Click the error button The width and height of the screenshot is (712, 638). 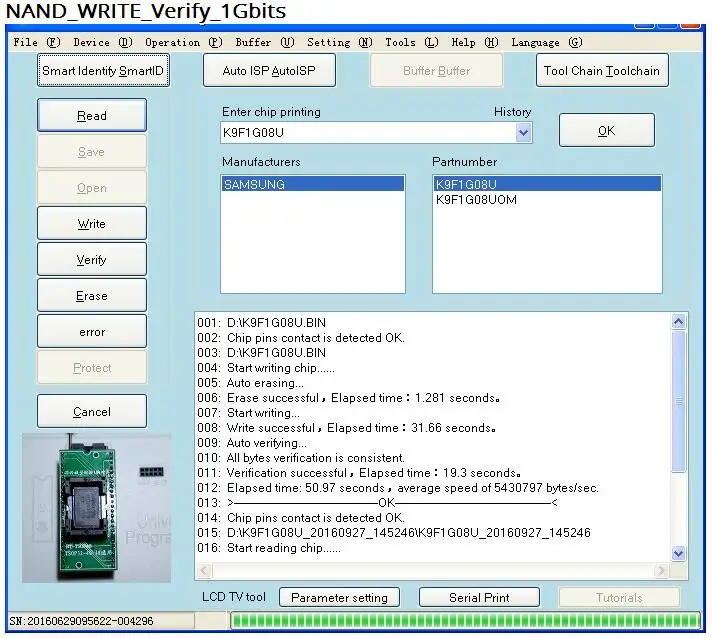92,331
